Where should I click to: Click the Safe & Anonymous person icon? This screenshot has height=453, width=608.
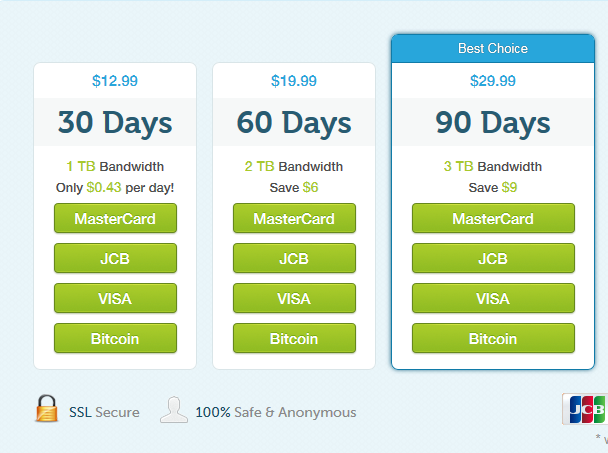click(173, 410)
